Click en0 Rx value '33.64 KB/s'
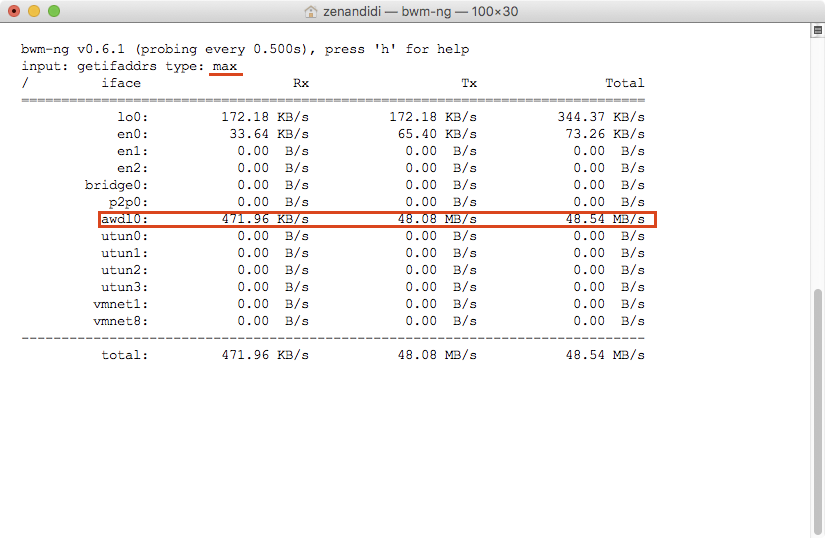Screen dimensions: 825x538 pyautogui.click(x=269, y=134)
